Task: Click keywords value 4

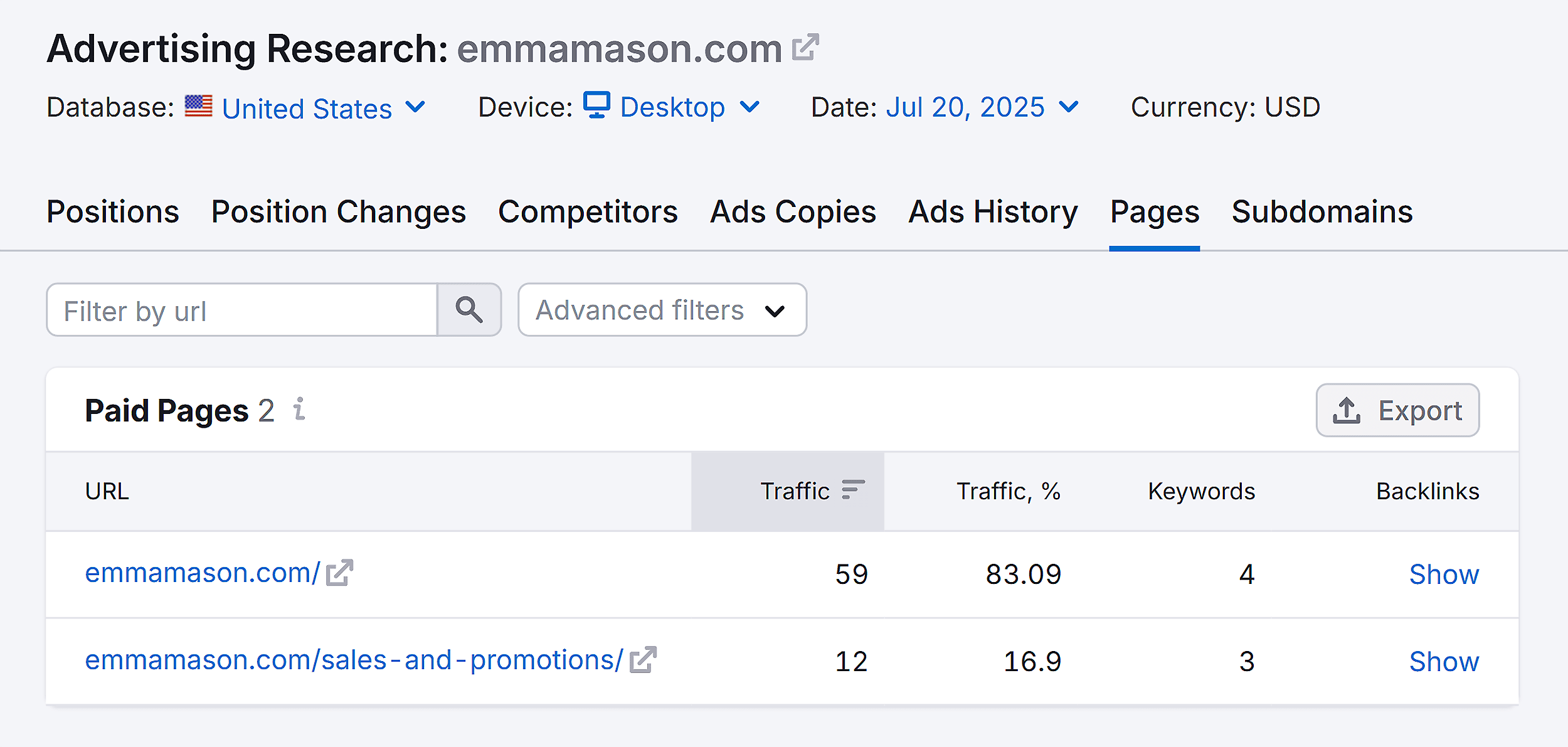Action: (x=1247, y=574)
